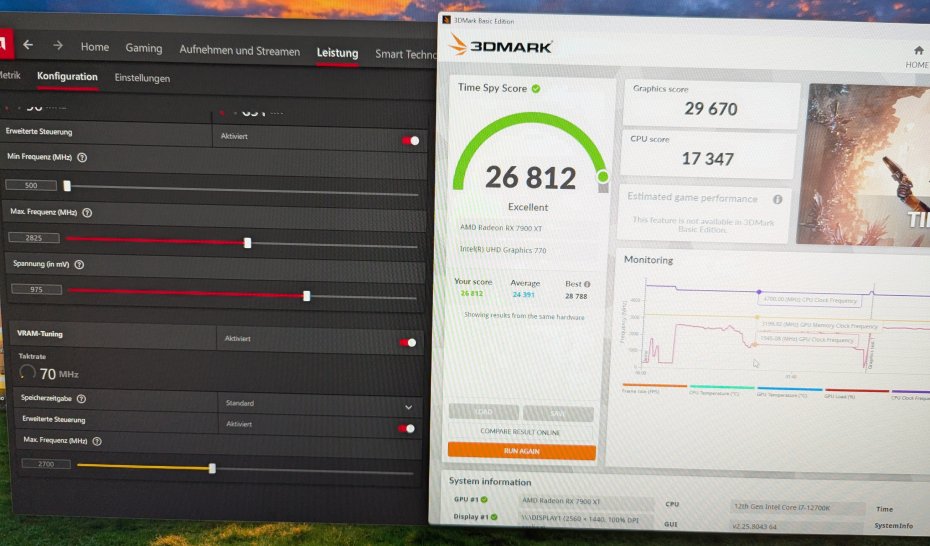The height and width of the screenshot is (546, 930).
Task: Click the Min Frequenz value field 500
Action: pos(31,186)
